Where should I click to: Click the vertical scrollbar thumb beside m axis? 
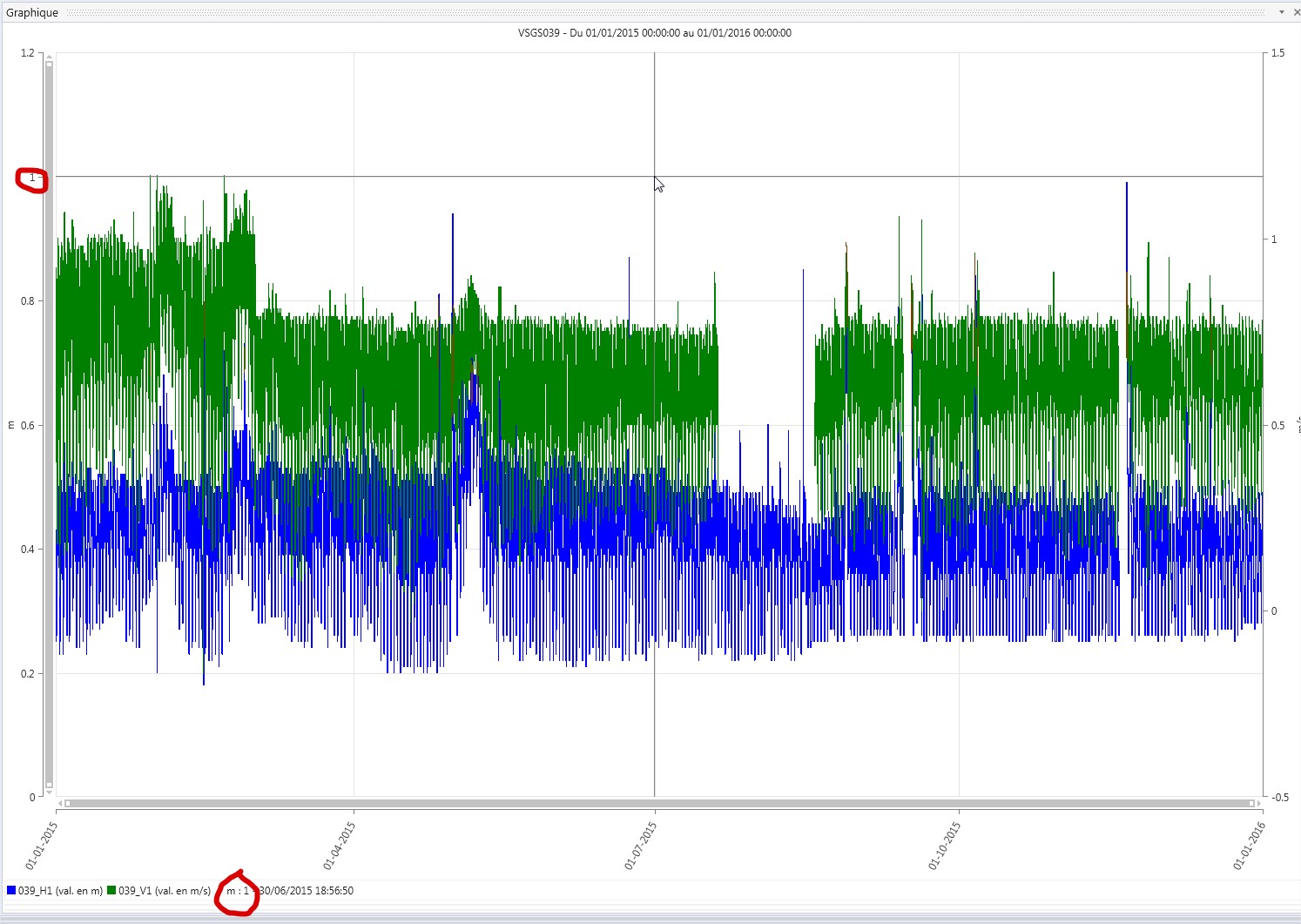pyautogui.click(x=49, y=424)
